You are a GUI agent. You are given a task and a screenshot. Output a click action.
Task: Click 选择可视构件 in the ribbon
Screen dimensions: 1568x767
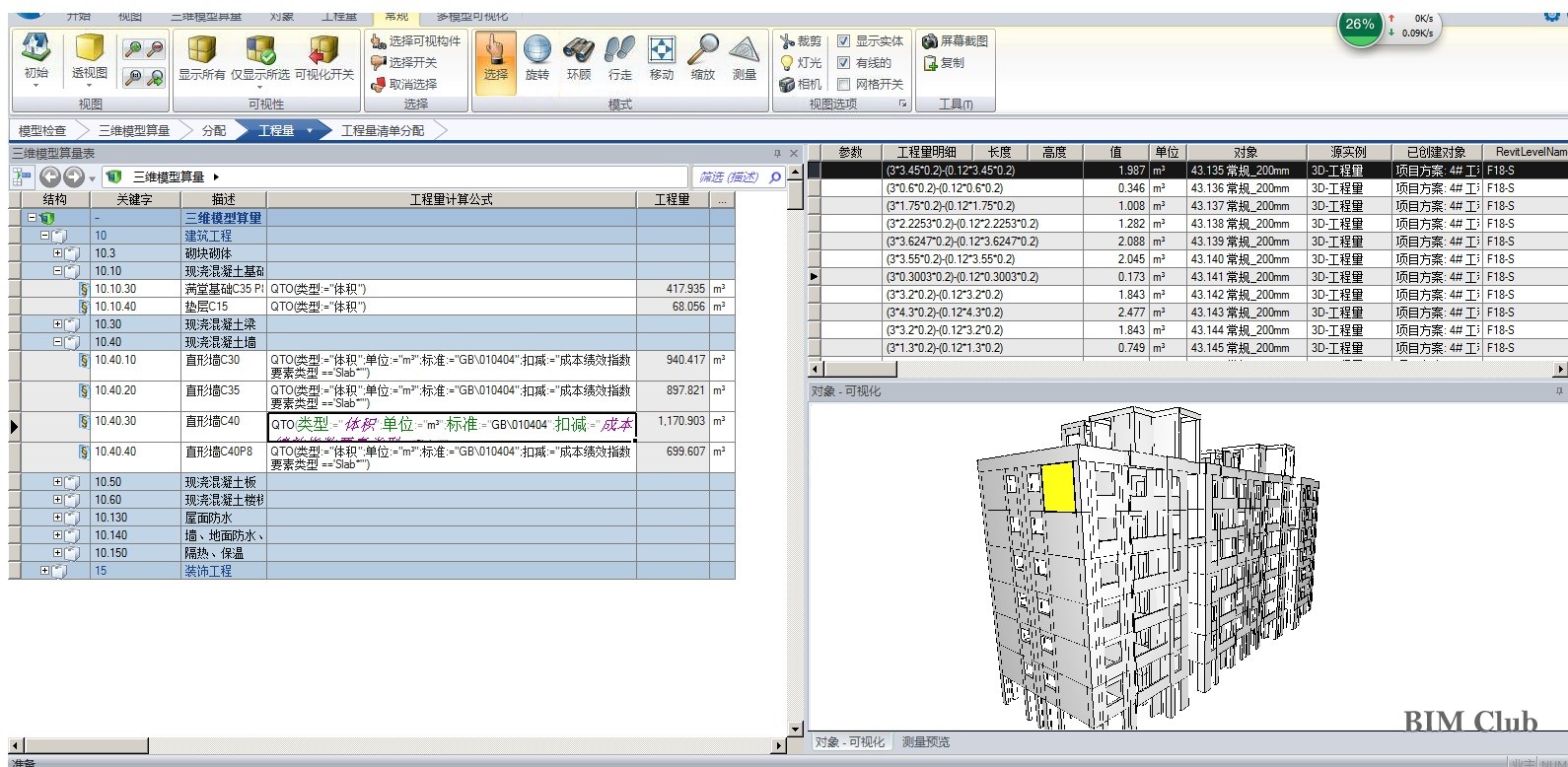(x=415, y=41)
